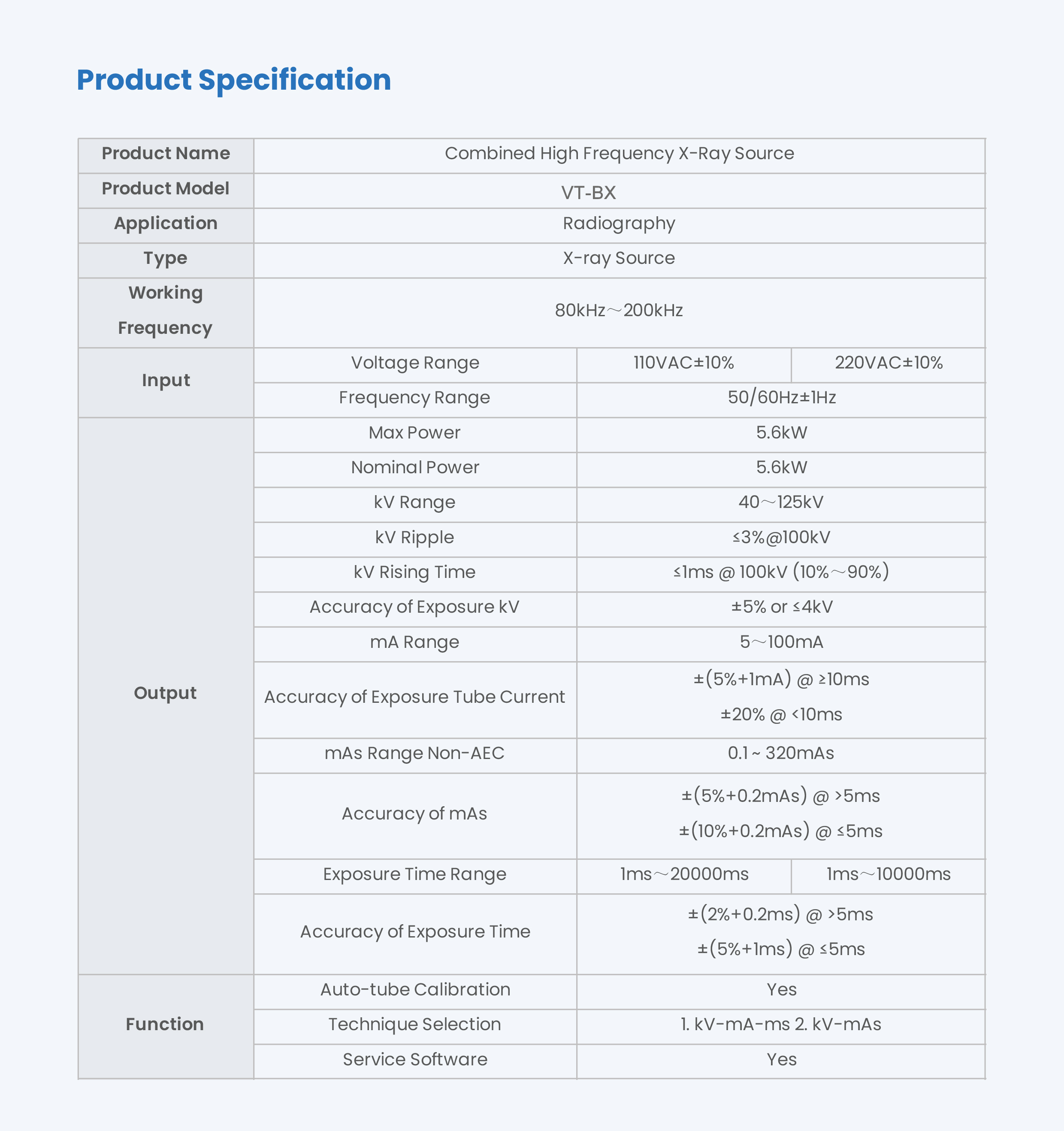Click the kV Ripple label
1064x1131 pixels.
pos(414,538)
